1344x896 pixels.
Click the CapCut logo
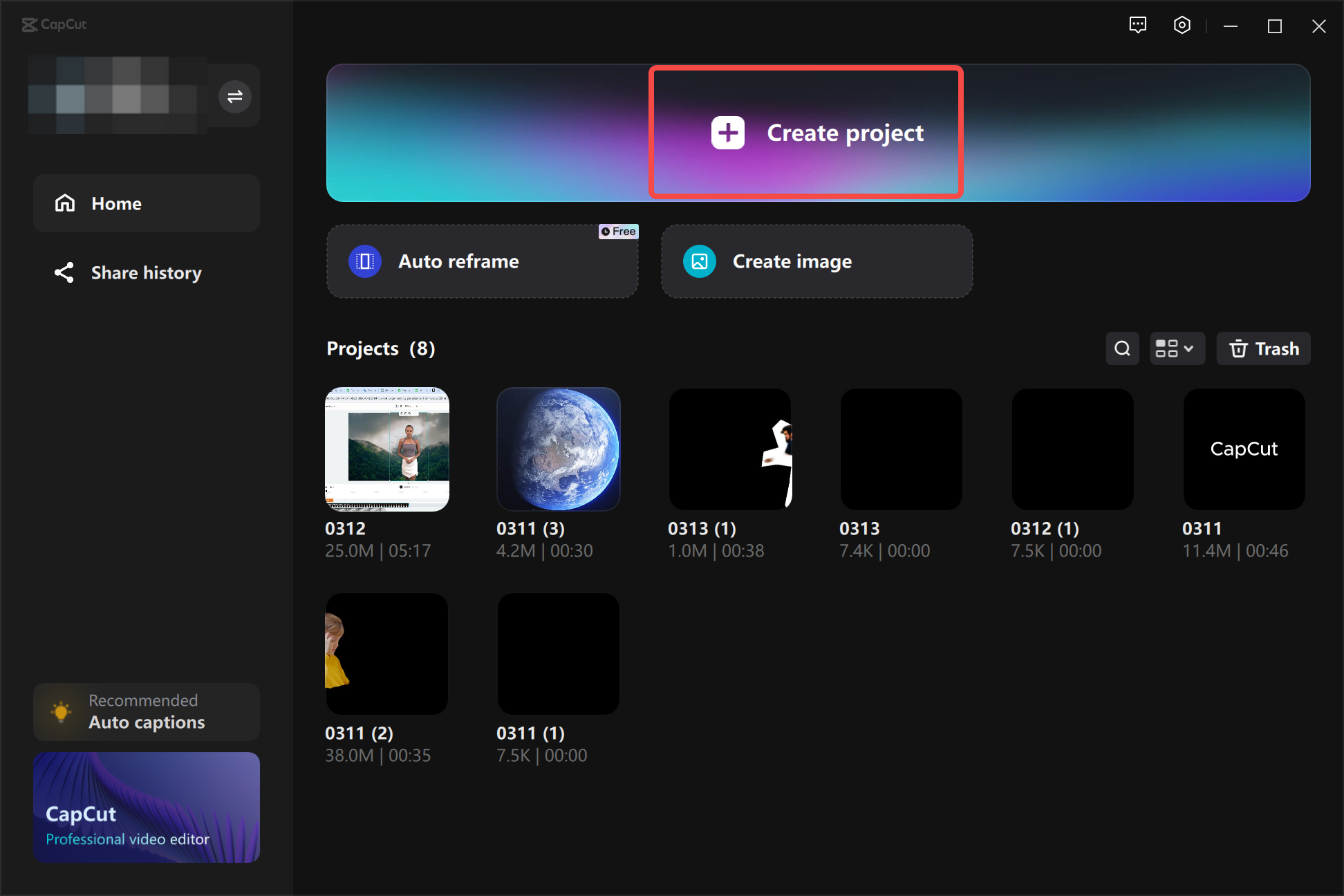[54, 25]
